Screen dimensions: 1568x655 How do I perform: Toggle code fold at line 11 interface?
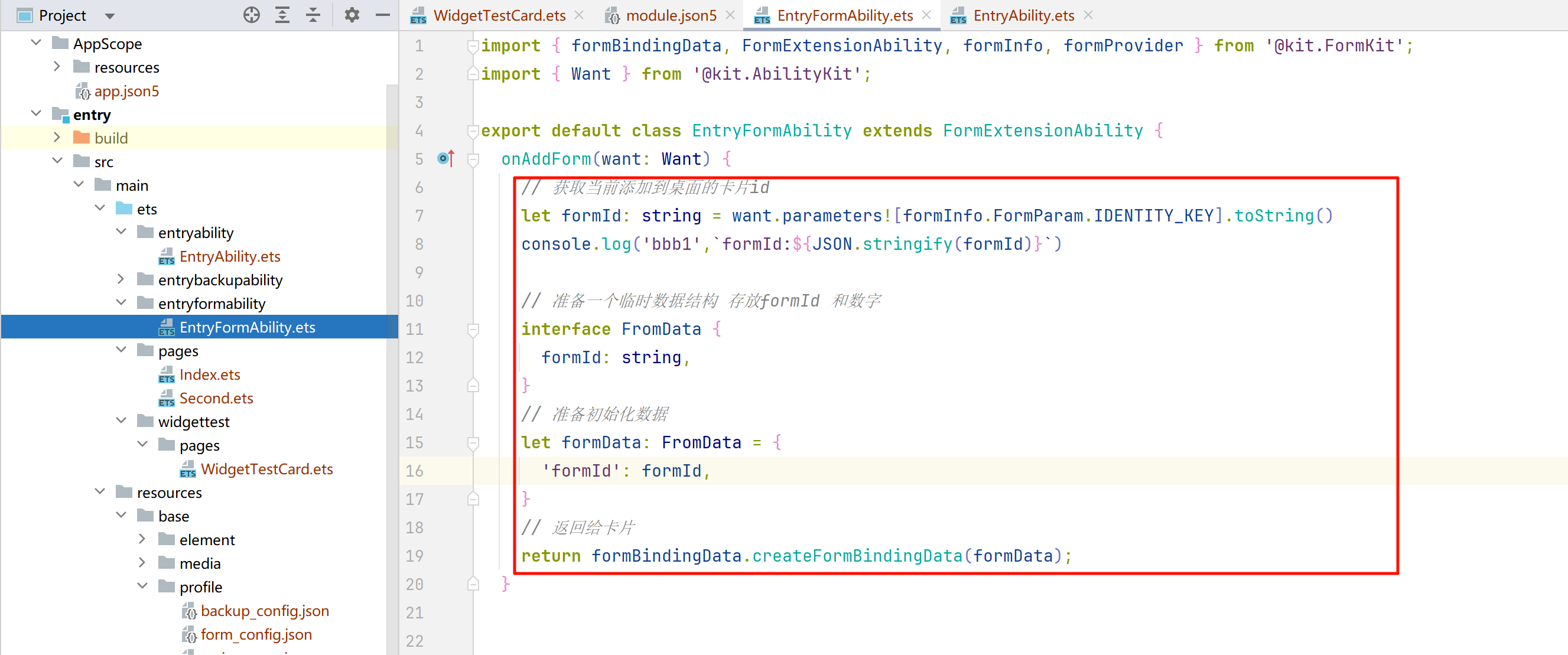click(x=473, y=330)
